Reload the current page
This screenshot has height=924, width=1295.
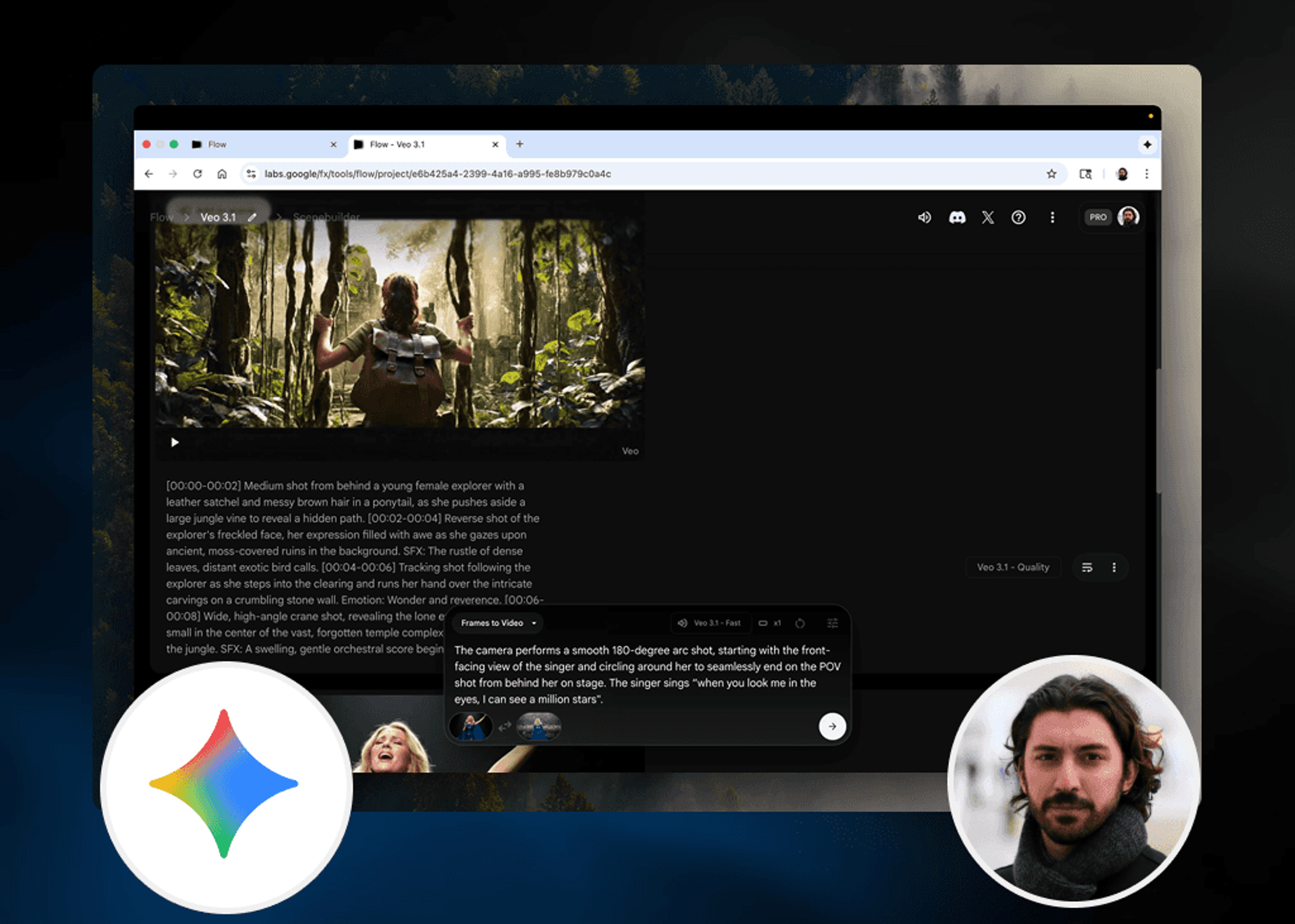pyautogui.click(x=198, y=174)
